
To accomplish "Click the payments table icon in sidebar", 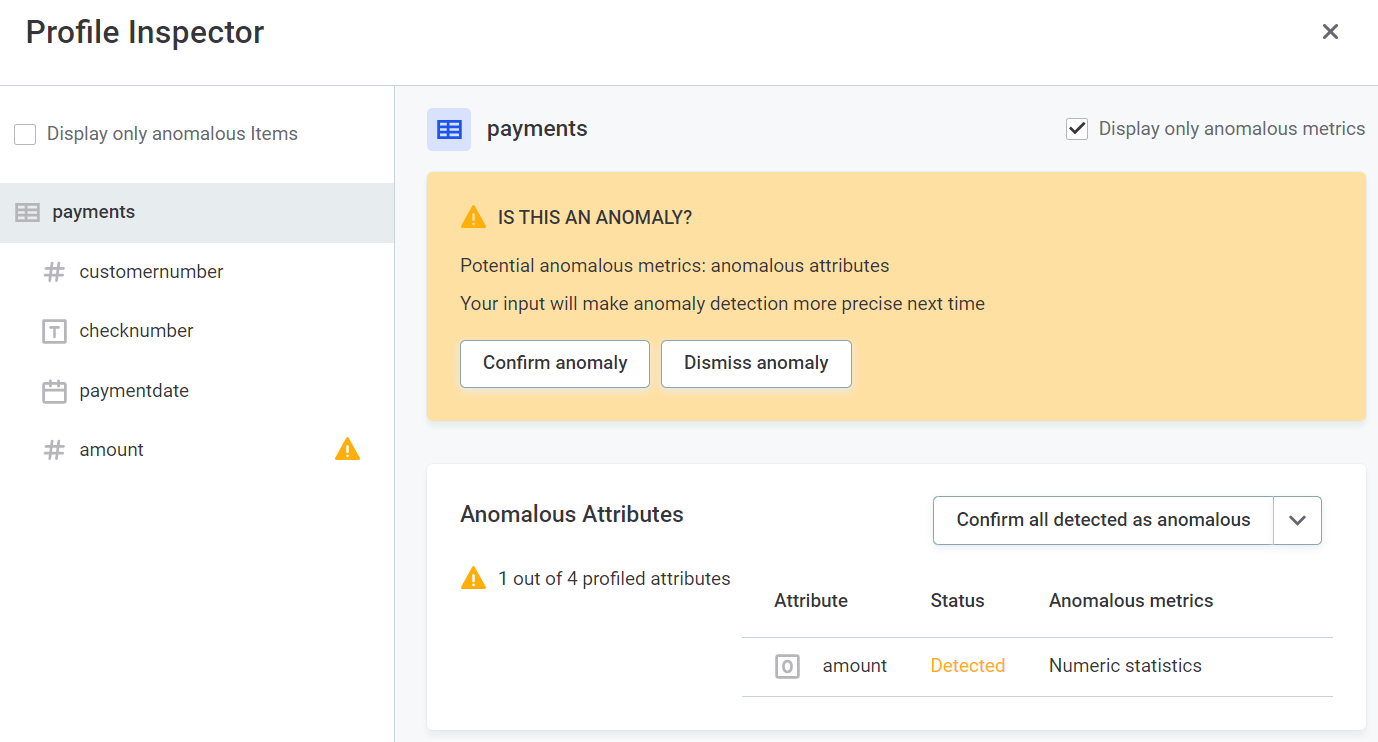I will pos(28,212).
